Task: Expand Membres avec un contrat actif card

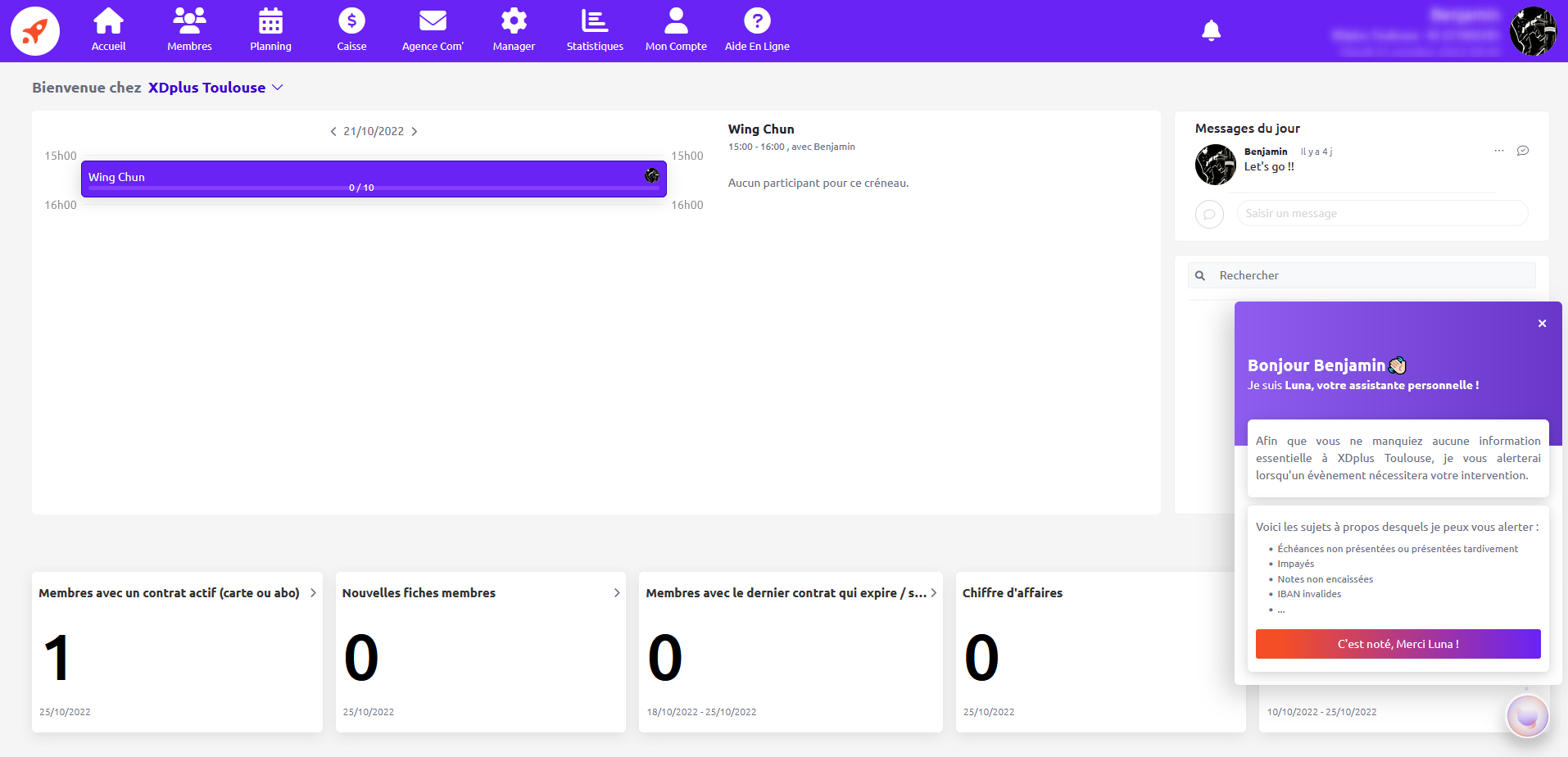Action: [313, 593]
